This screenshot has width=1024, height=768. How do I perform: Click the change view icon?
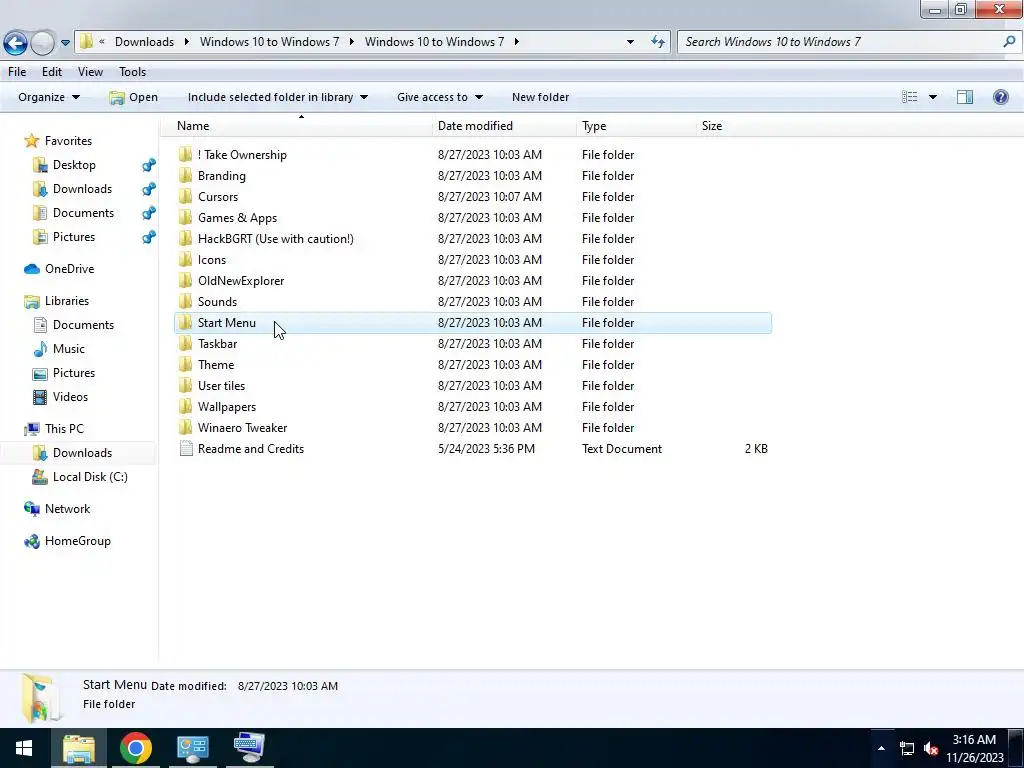pos(910,97)
